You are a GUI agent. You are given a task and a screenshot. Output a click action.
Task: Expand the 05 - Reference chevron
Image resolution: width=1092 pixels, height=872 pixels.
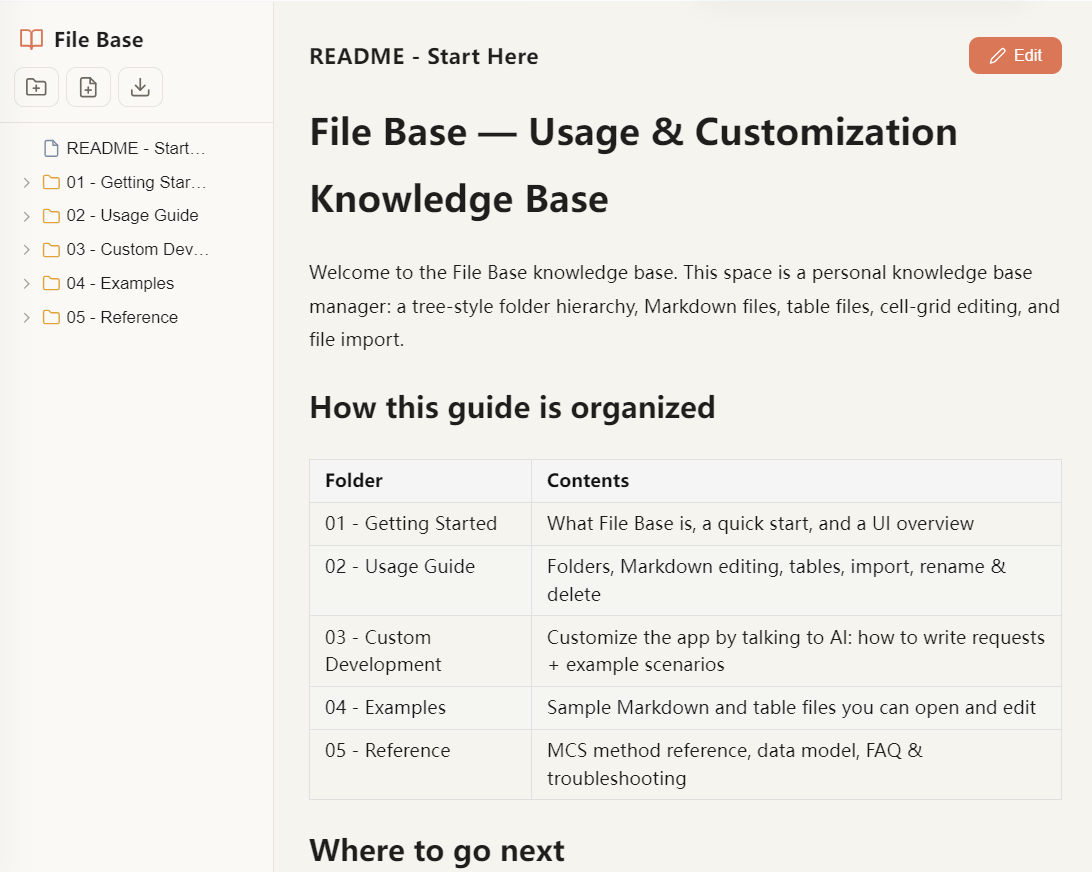pos(26,318)
